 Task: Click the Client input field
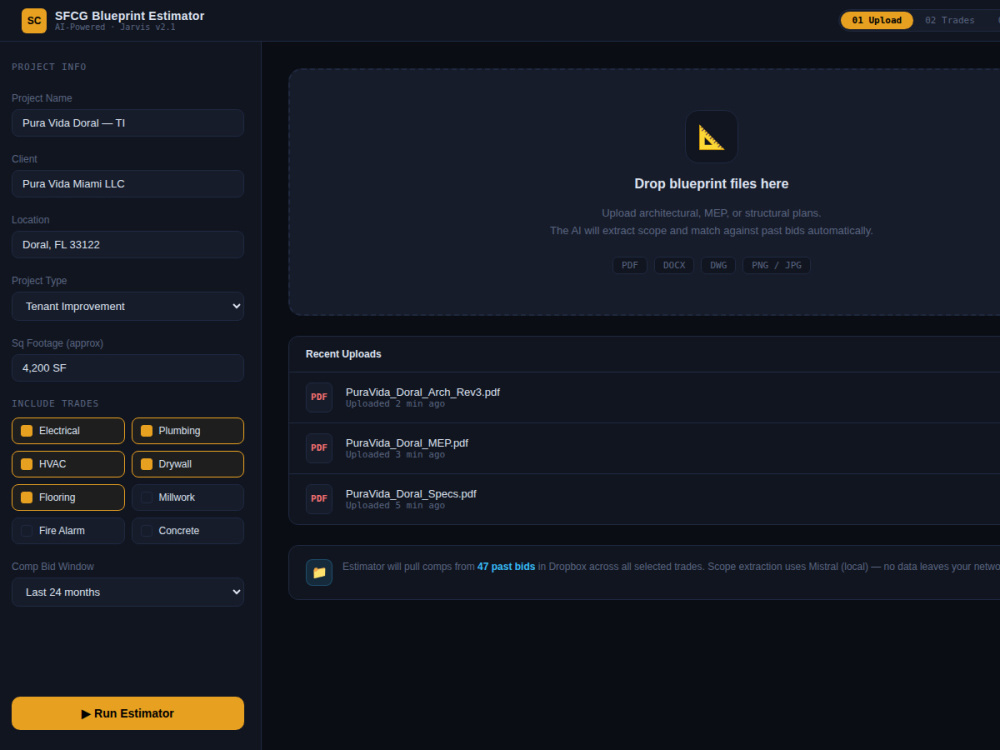pyautogui.click(x=128, y=184)
